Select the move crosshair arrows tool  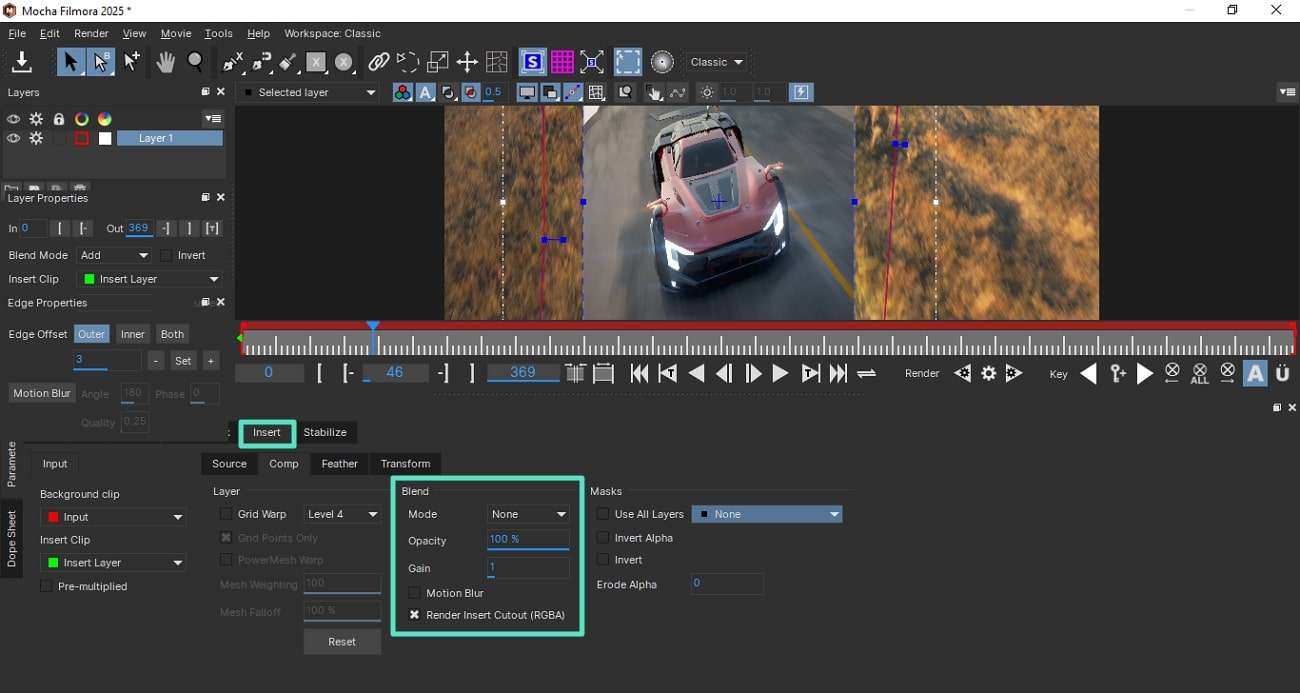467,63
